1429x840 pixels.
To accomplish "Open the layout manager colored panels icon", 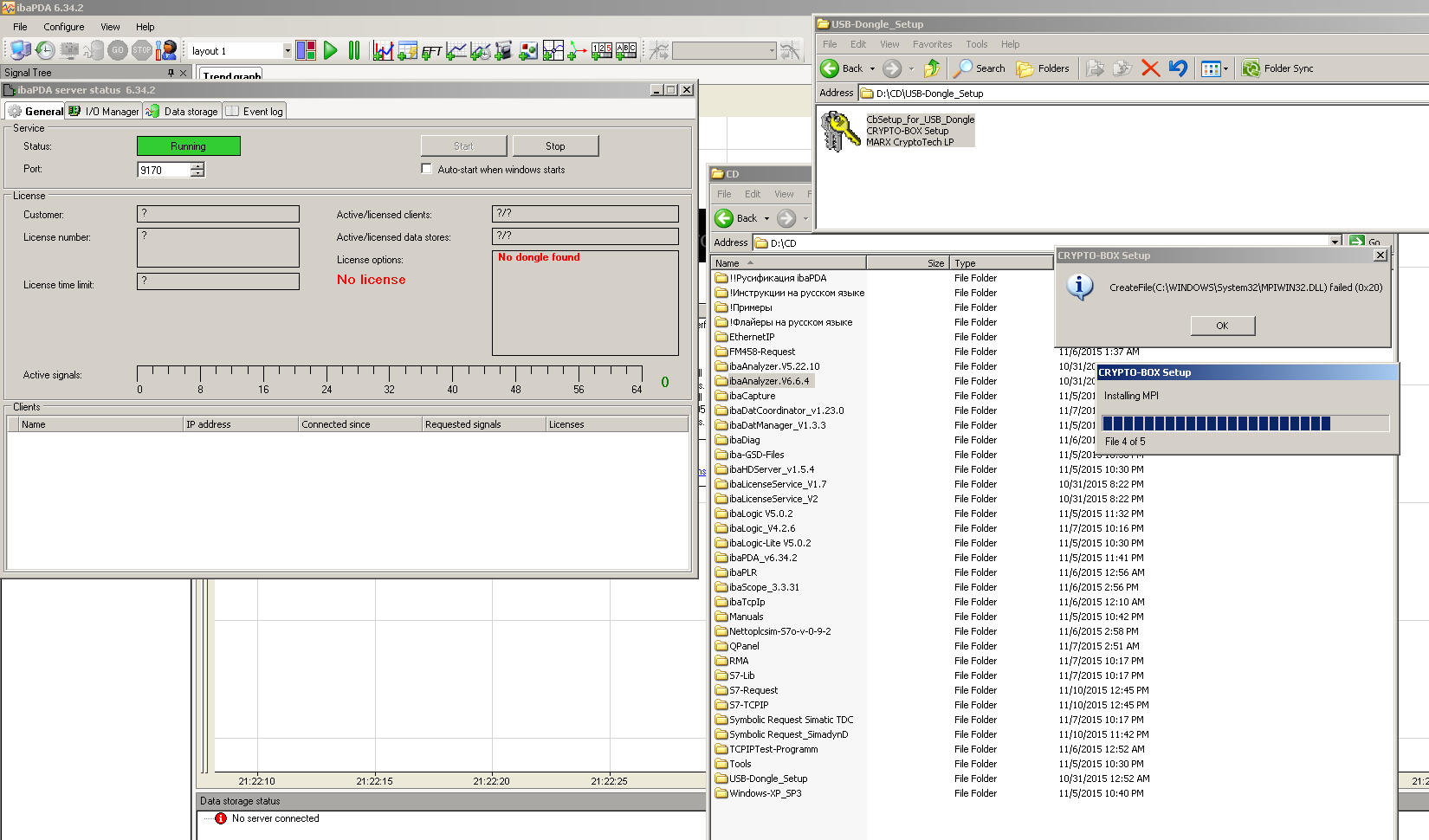I will (x=306, y=51).
